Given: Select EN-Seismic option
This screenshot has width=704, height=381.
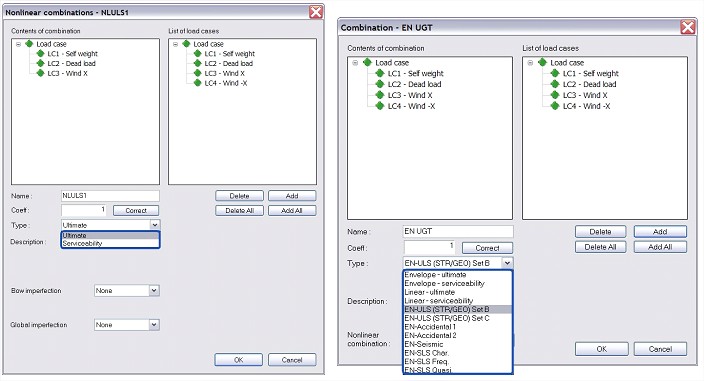Looking at the screenshot, I should (x=458, y=344).
